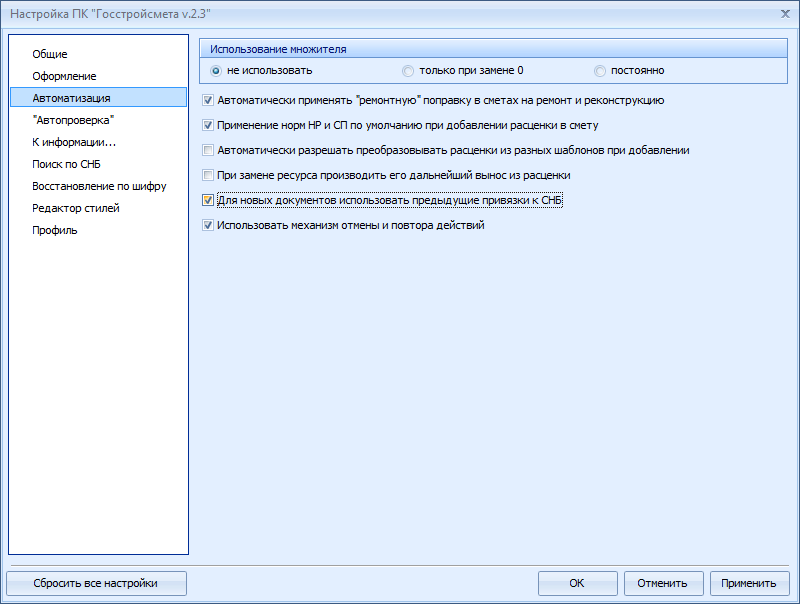Open the Редактор стилей section
The image size is (800, 604).
pyautogui.click(x=98, y=208)
